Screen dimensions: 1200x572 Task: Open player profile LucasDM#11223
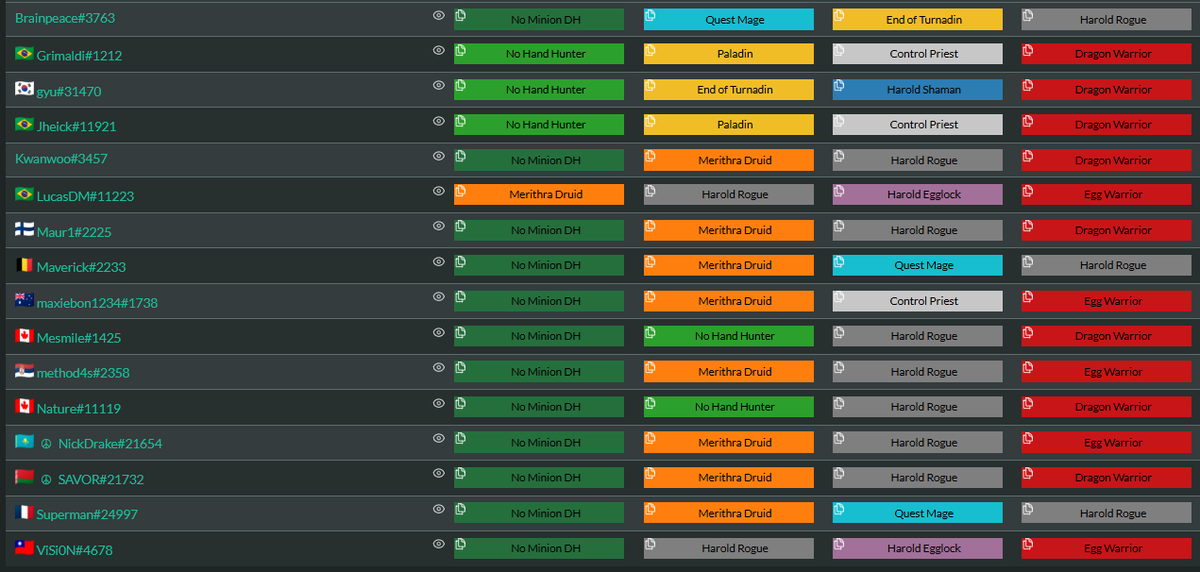click(x=85, y=197)
